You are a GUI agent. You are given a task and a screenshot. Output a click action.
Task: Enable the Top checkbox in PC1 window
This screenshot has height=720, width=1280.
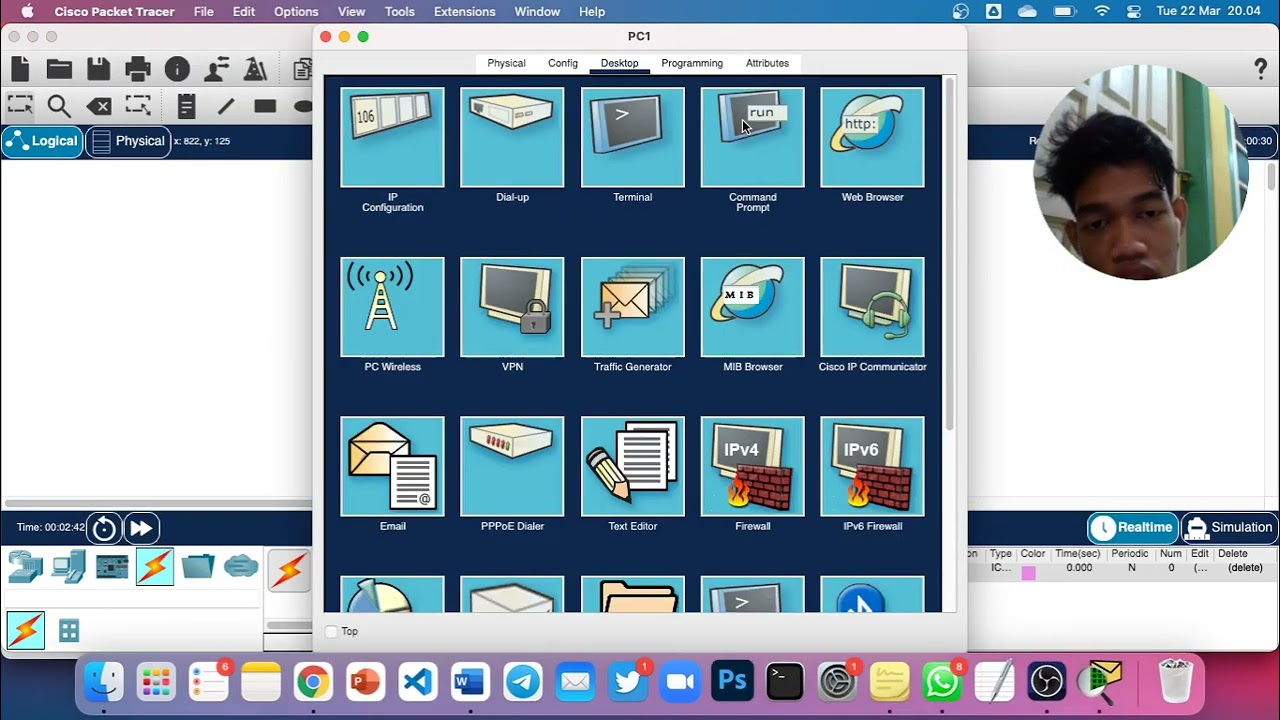point(331,631)
